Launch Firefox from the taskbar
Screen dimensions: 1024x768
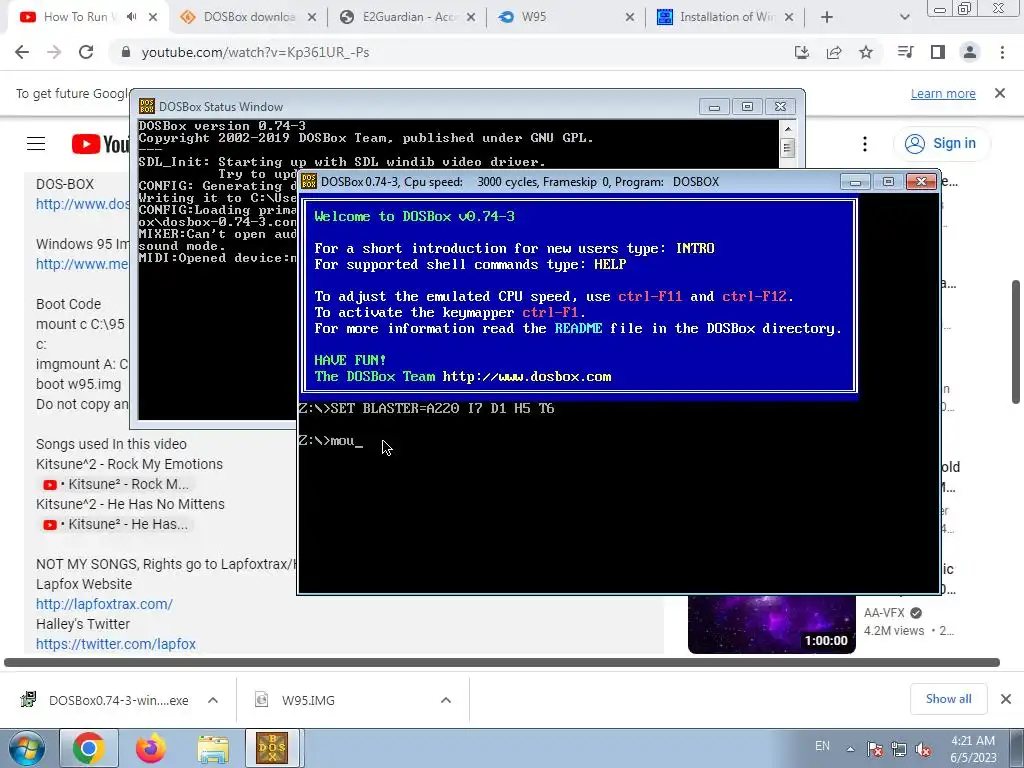151,748
